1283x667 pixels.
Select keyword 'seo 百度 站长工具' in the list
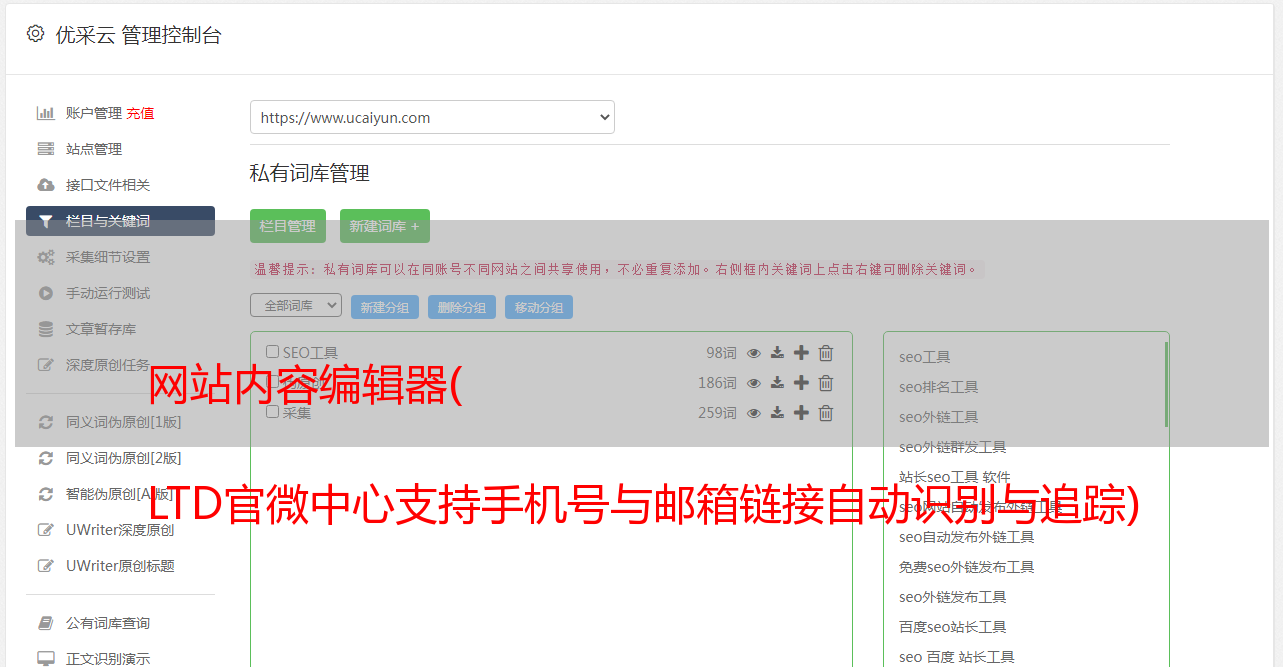[957, 657]
